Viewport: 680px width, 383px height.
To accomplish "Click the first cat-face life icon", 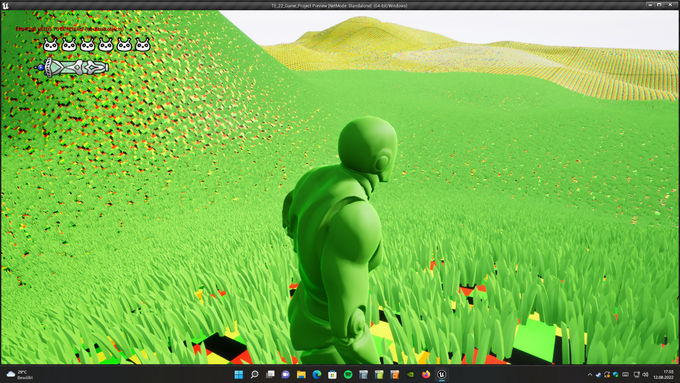I will [51, 45].
